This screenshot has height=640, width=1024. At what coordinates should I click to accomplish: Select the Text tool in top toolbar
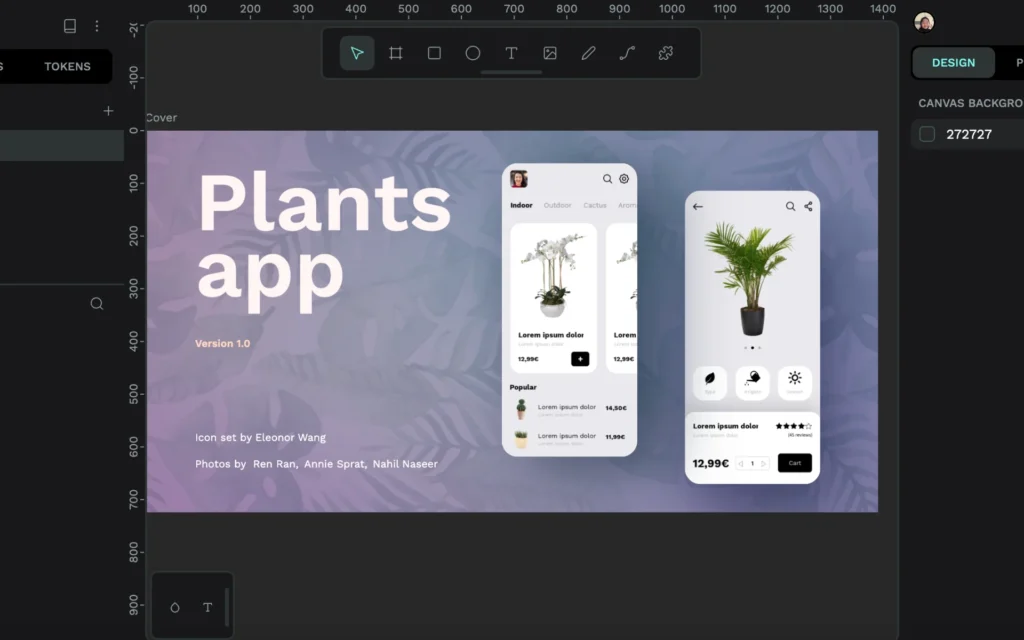tap(511, 53)
